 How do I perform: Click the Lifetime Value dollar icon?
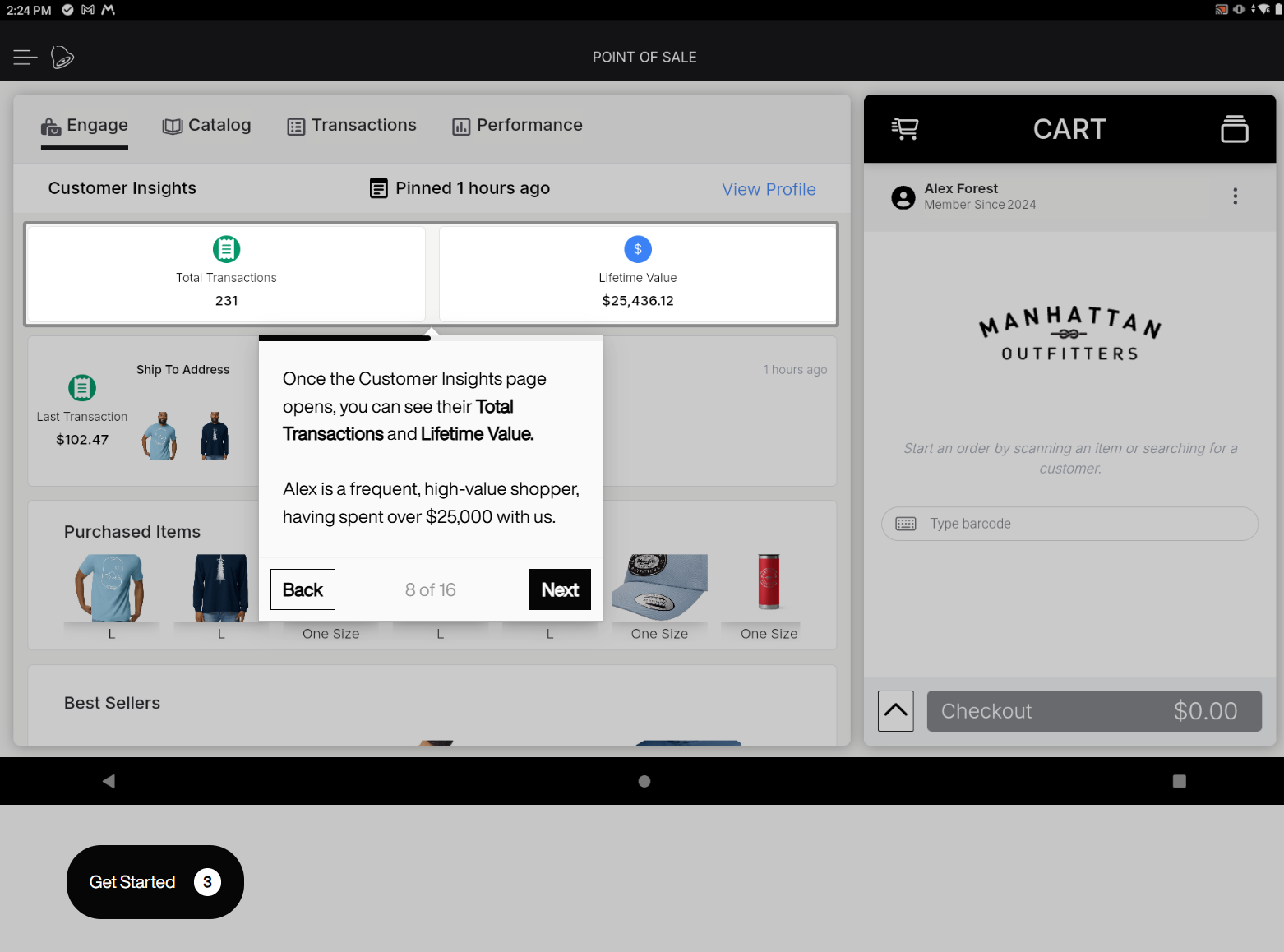(x=637, y=249)
